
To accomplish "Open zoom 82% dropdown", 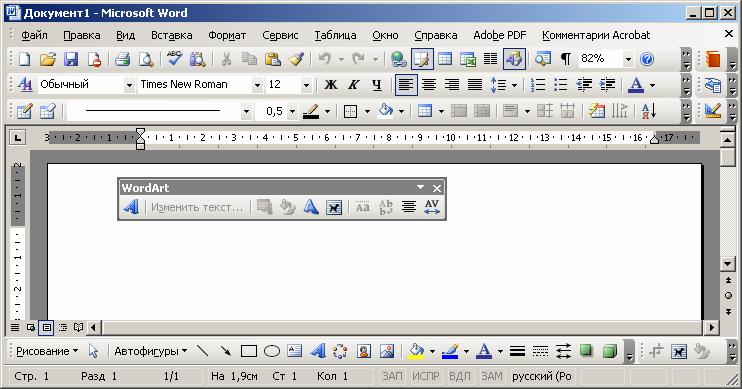I will (628, 59).
